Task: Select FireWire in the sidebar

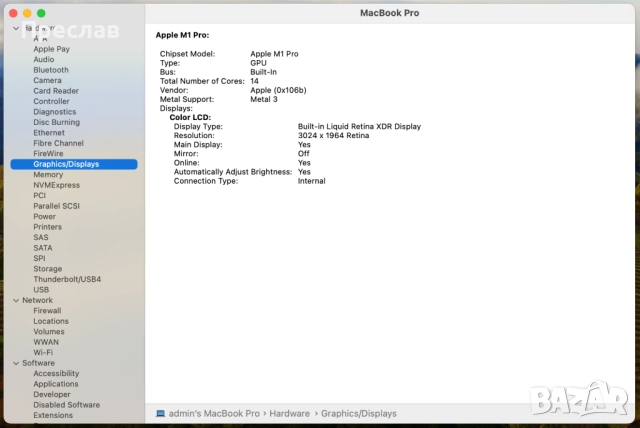Action: point(48,154)
